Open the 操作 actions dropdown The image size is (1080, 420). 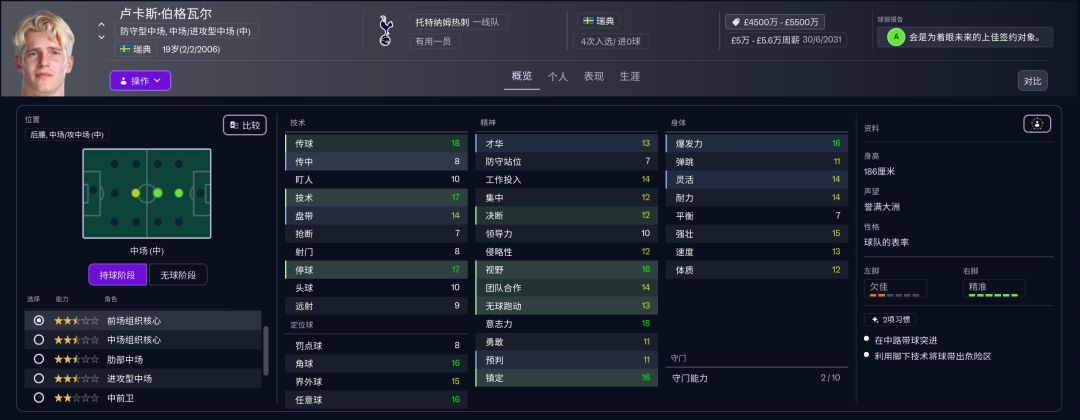140,81
